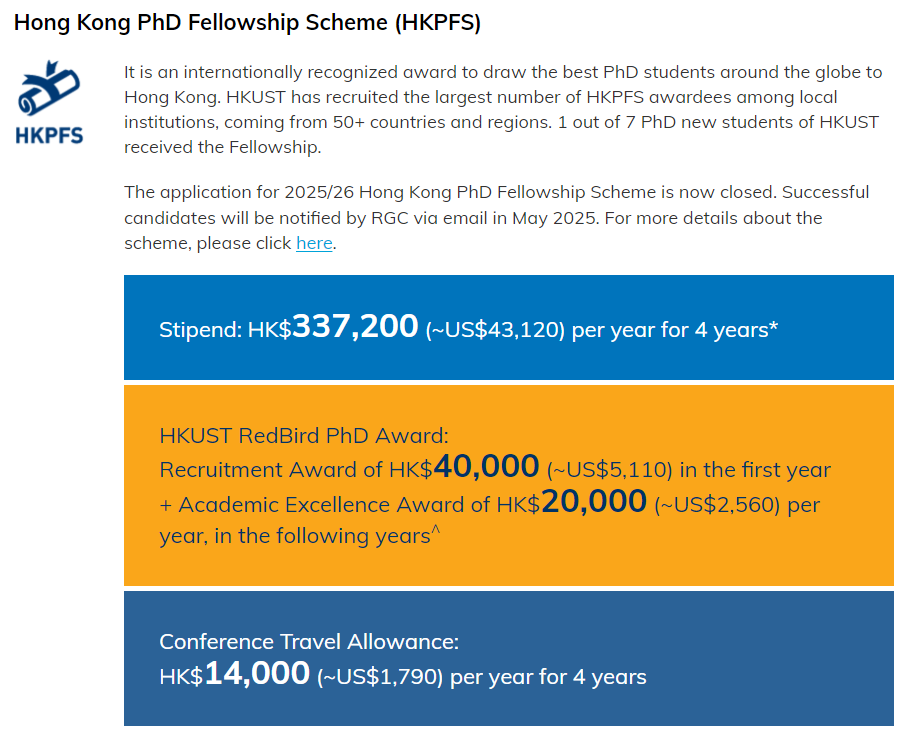
Task: Click the HKPFS text under the logo
Action: (x=49, y=135)
